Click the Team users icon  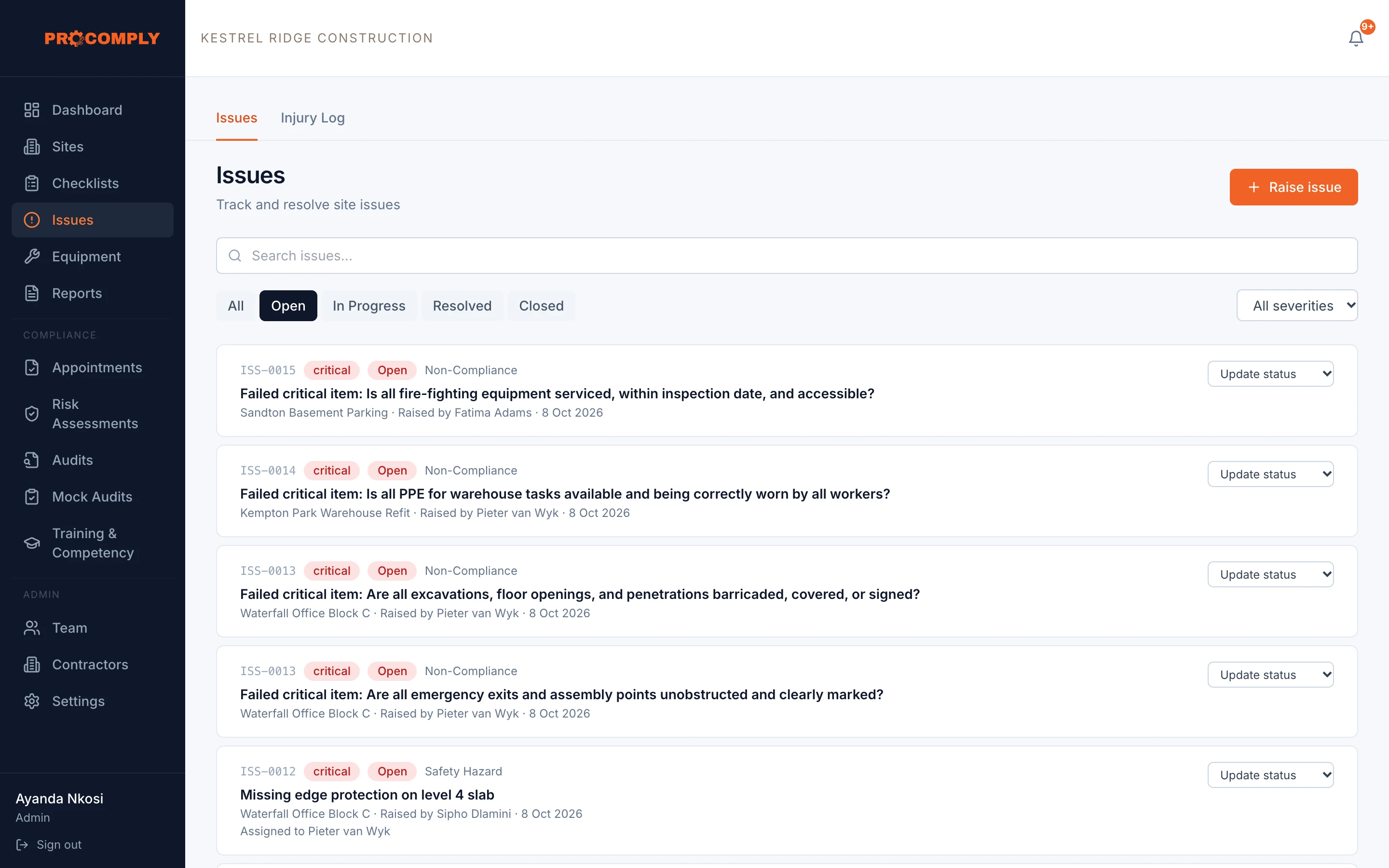[x=31, y=628]
